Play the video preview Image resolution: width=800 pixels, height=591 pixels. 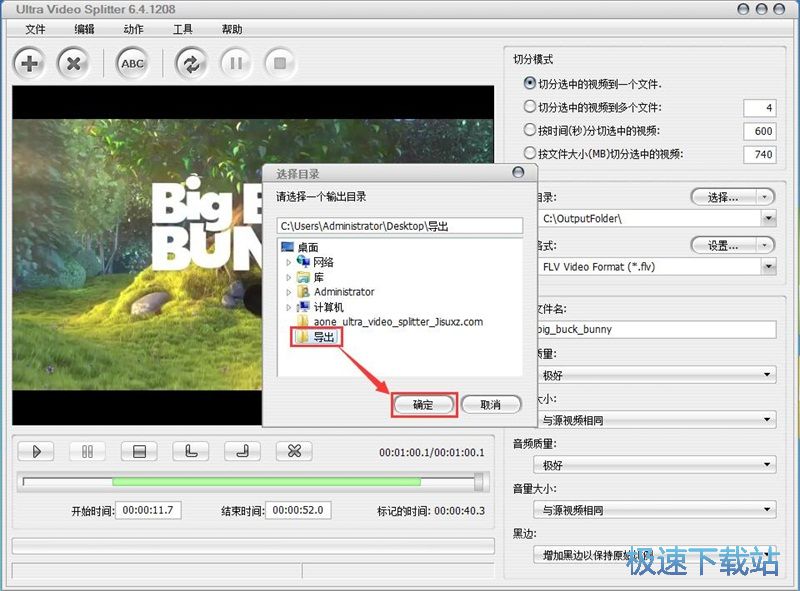tap(36, 451)
